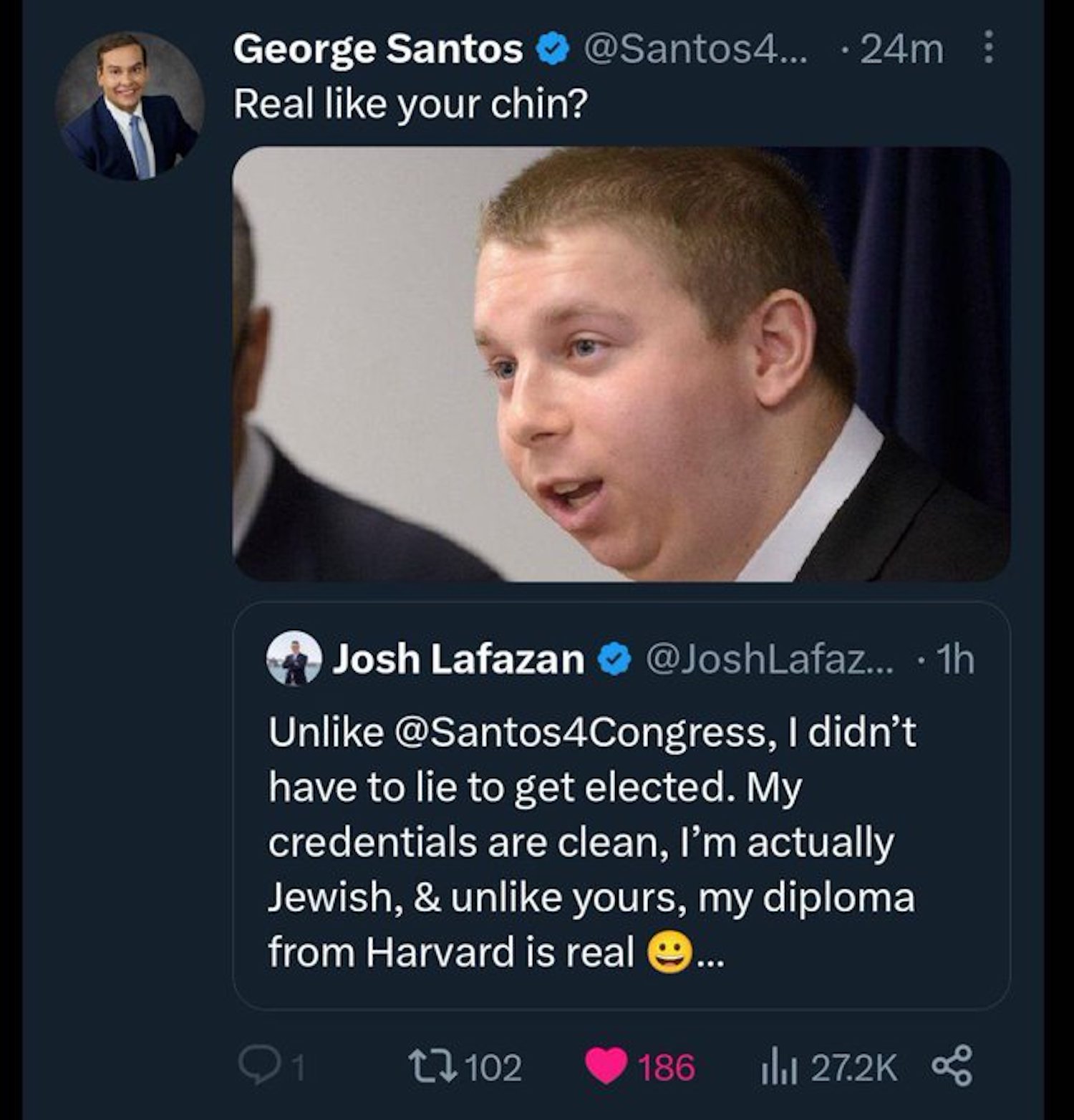Screen dimensions: 1074x1120
Task: Open Josh Lafazan's small profile avatar
Action: [x=294, y=659]
